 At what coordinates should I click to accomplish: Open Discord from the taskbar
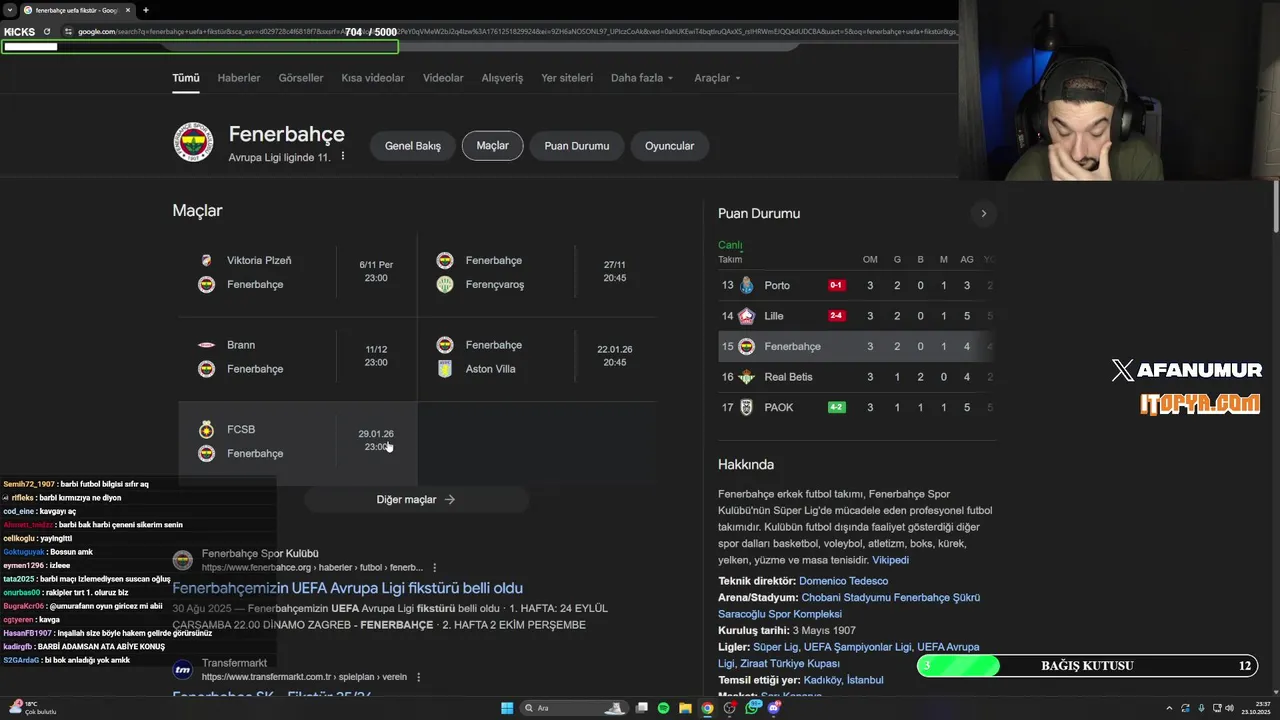pos(774,708)
